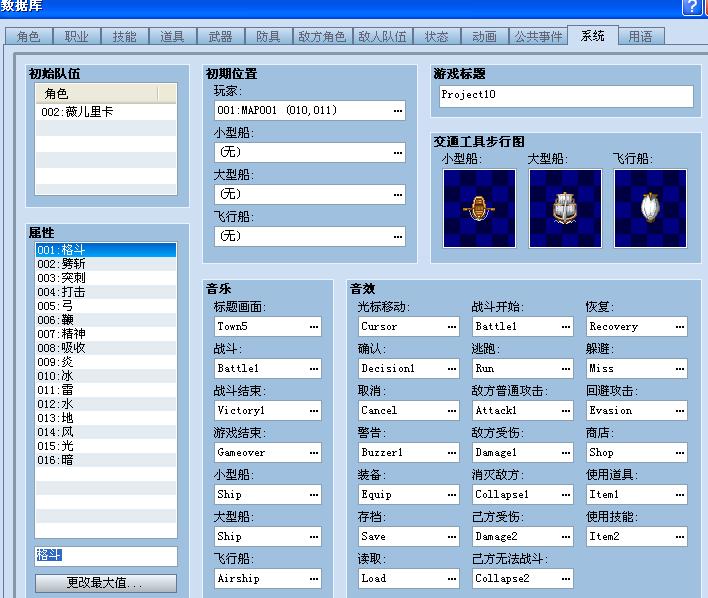Open Damage1 enemy damage sound selector
Viewport: 708px width, 598px height.
click(566, 453)
